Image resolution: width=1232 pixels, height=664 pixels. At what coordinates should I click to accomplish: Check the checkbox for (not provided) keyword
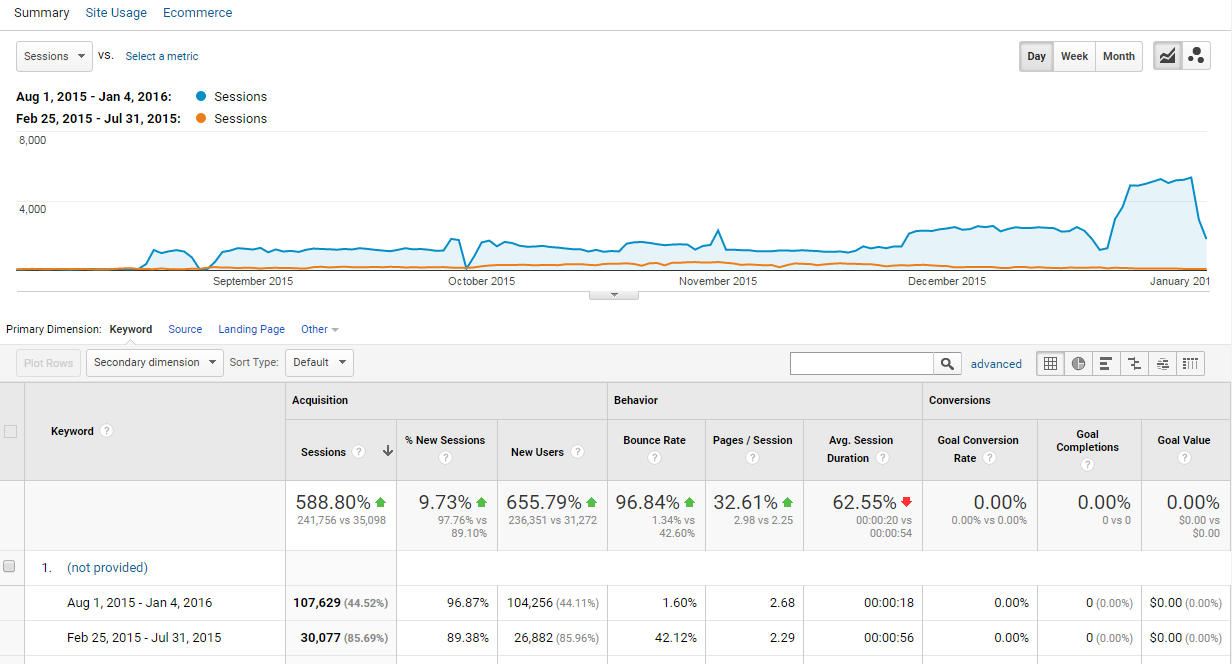click(9, 566)
